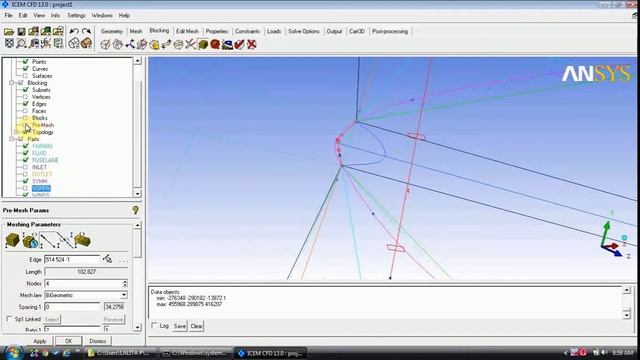Switch to the Geometry tab
The image size is (640, 360).
(x=111, y=31)
